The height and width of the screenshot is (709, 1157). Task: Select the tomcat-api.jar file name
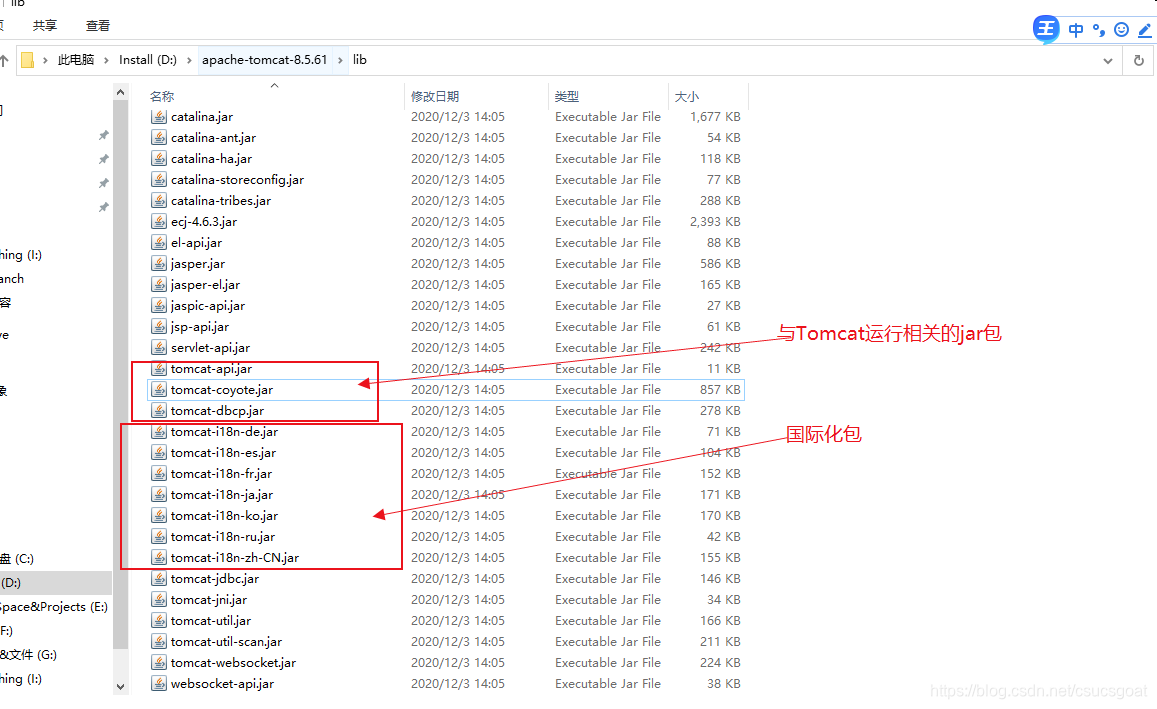[x=211, y=369]
